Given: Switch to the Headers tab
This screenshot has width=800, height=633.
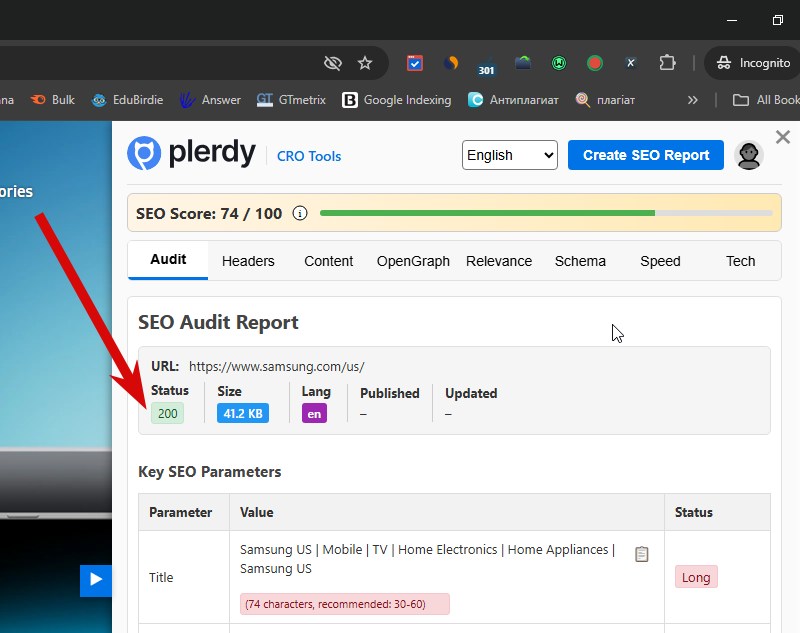Looking at the screenshot, I should pyautogui.click(x=248, y=261).
